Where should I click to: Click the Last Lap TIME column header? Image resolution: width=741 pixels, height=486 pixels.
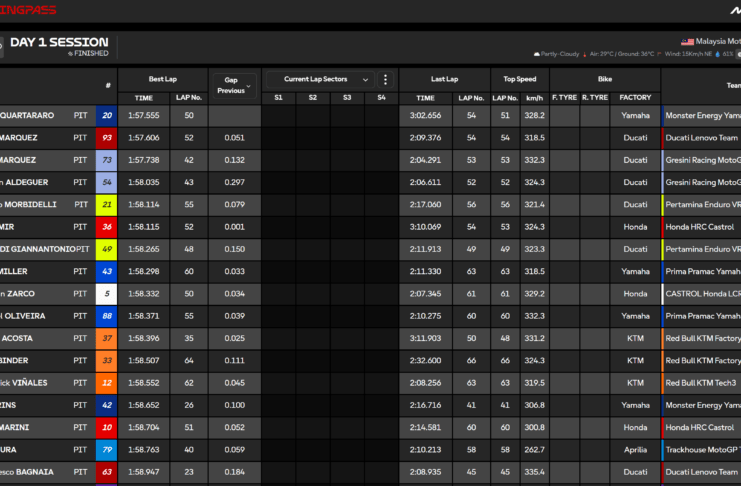426,98
